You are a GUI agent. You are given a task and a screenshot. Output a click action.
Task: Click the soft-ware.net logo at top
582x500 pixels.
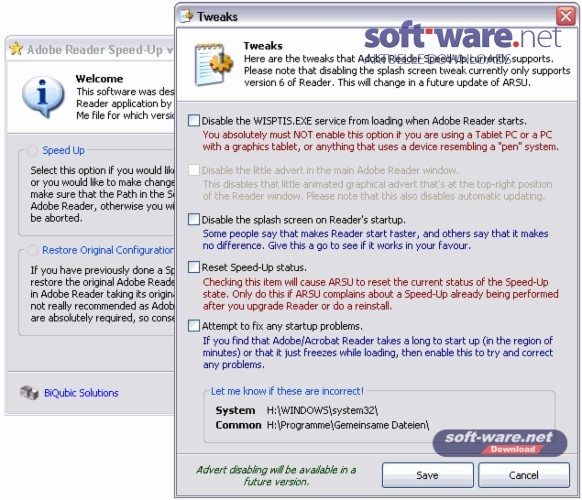click(x=462, y=36)
